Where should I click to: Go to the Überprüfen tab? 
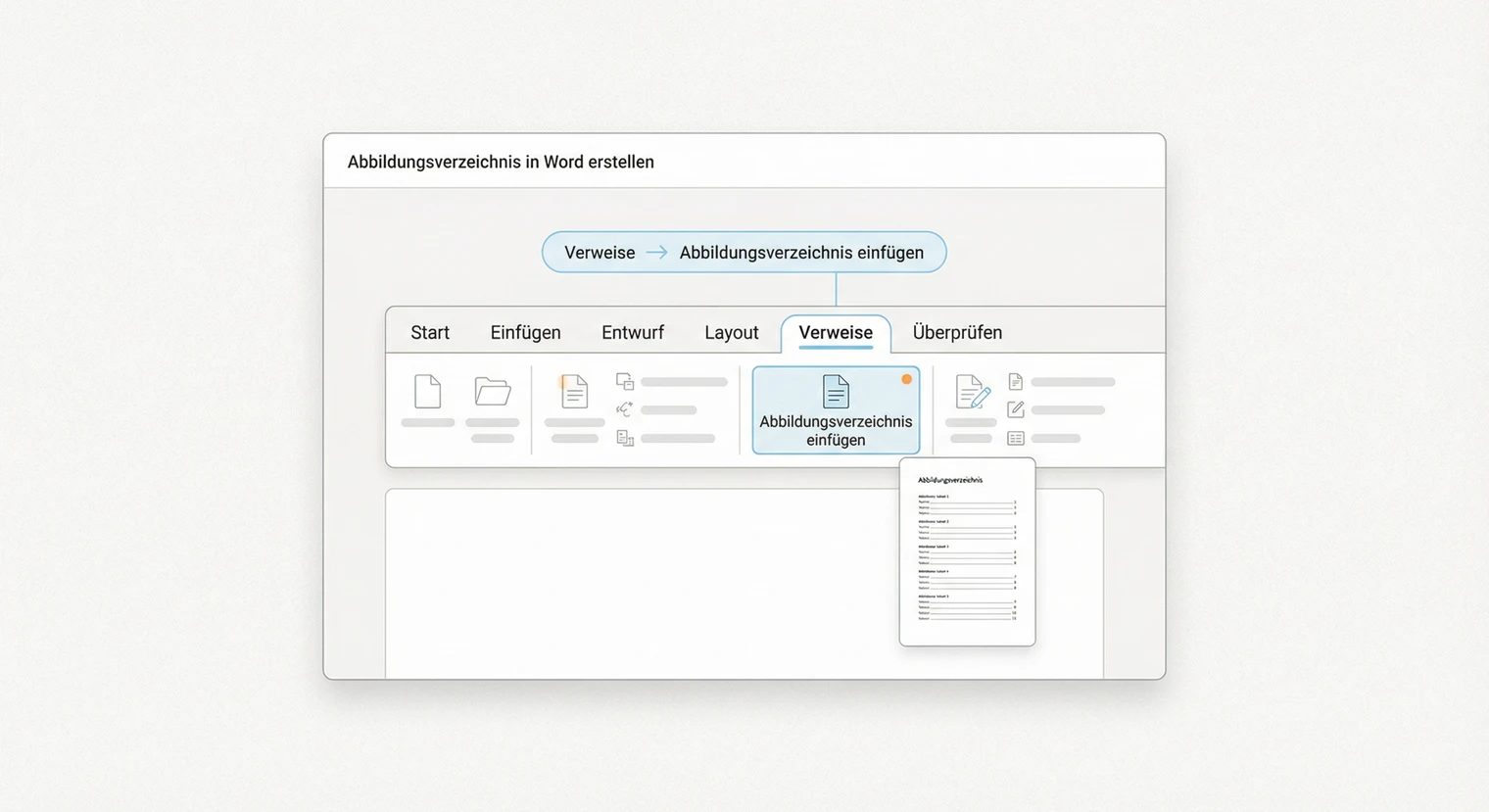(957, 333)
